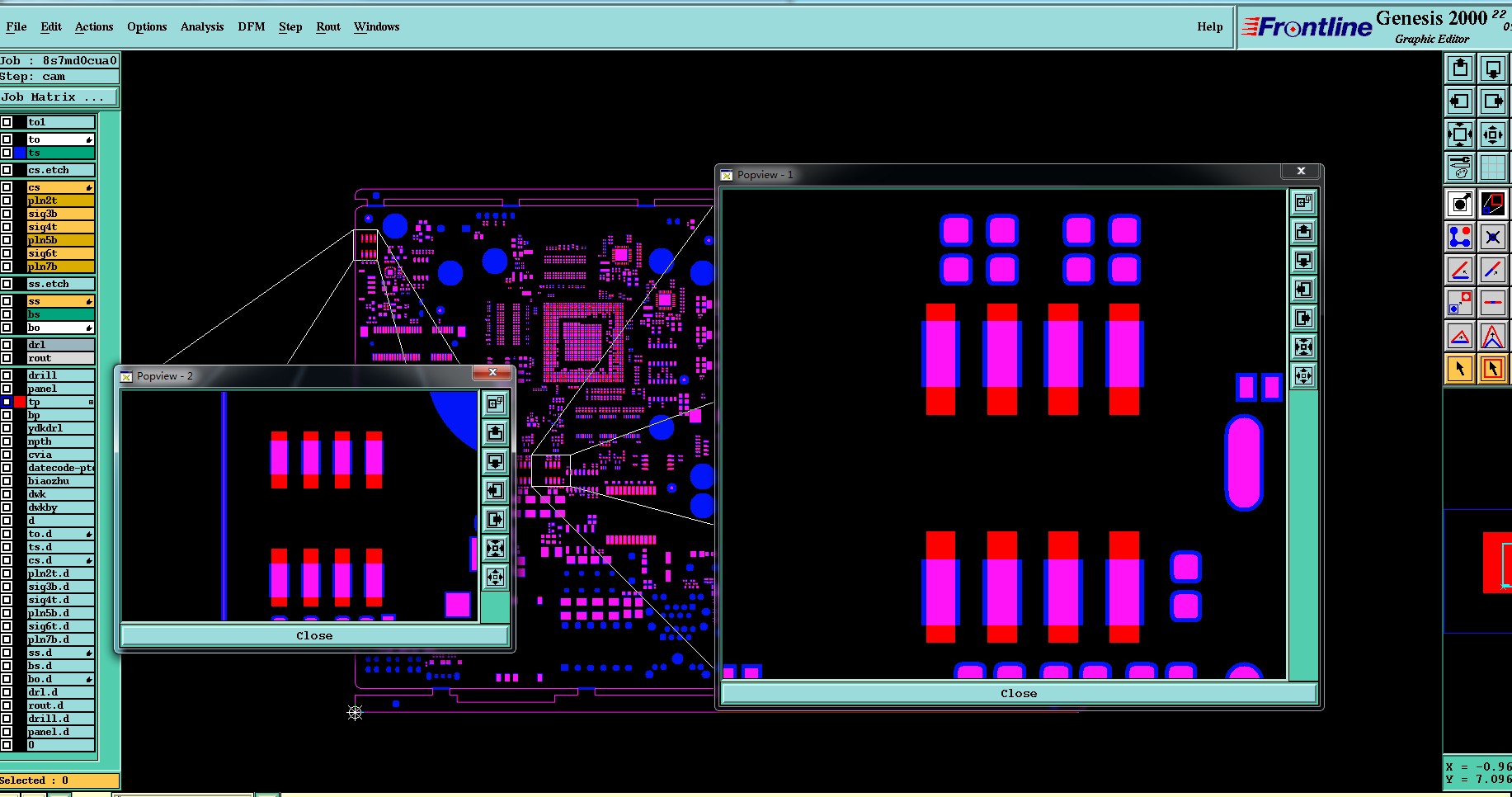Toggle checkbox for layer cs.etch

[7, 170]
